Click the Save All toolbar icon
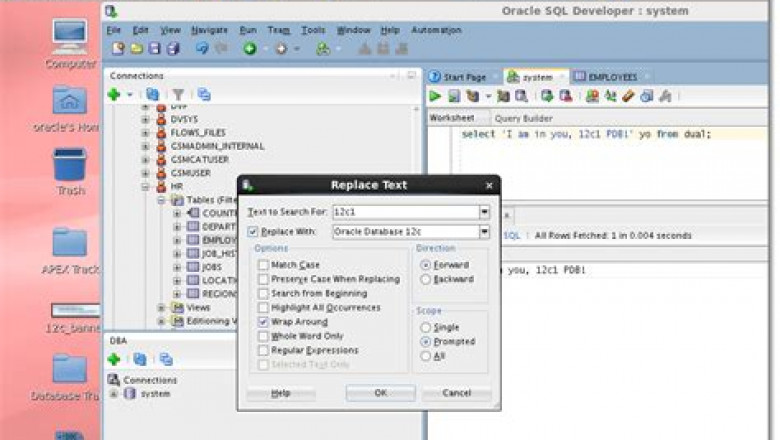The image size is (780, 440). point(173,48)
